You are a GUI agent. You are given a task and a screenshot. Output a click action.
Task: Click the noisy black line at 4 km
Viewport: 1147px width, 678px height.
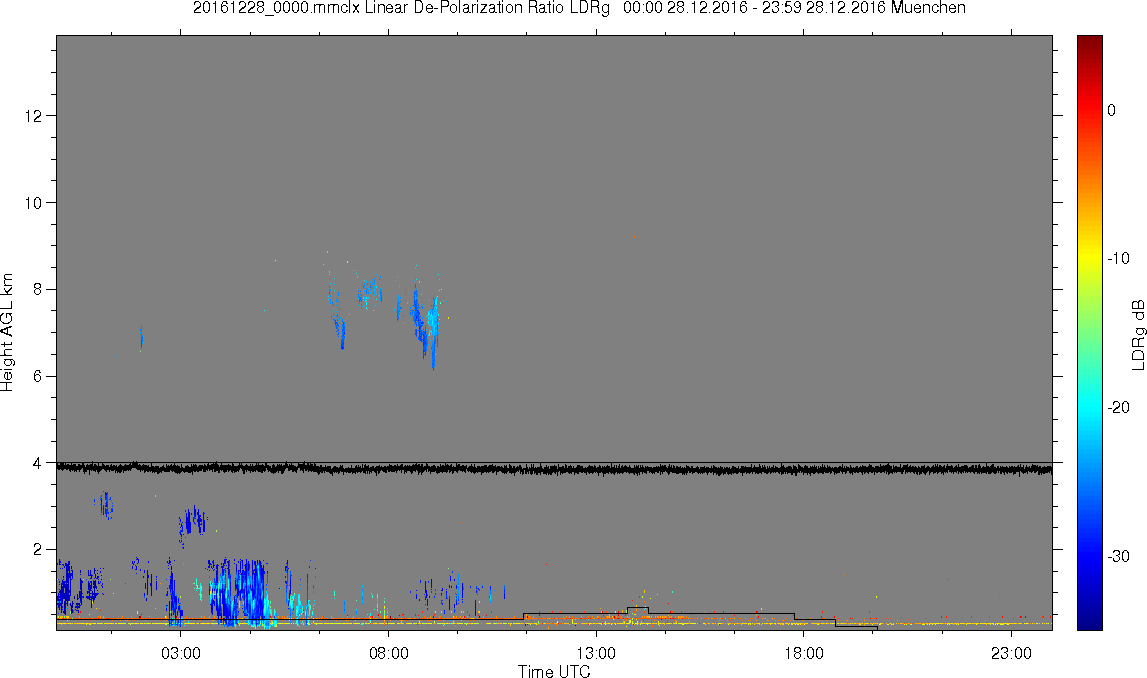tap(554, 469)
